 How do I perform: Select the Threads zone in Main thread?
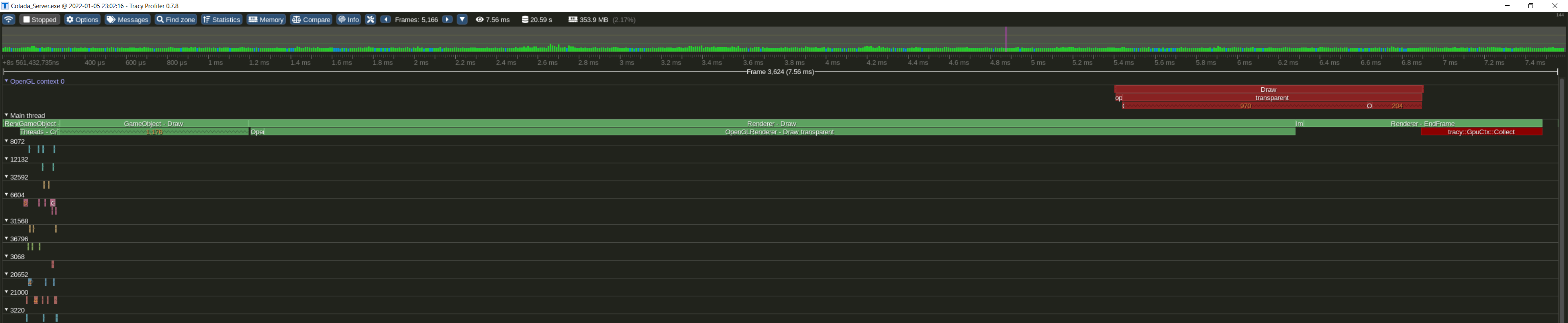[x=39, y=132]
